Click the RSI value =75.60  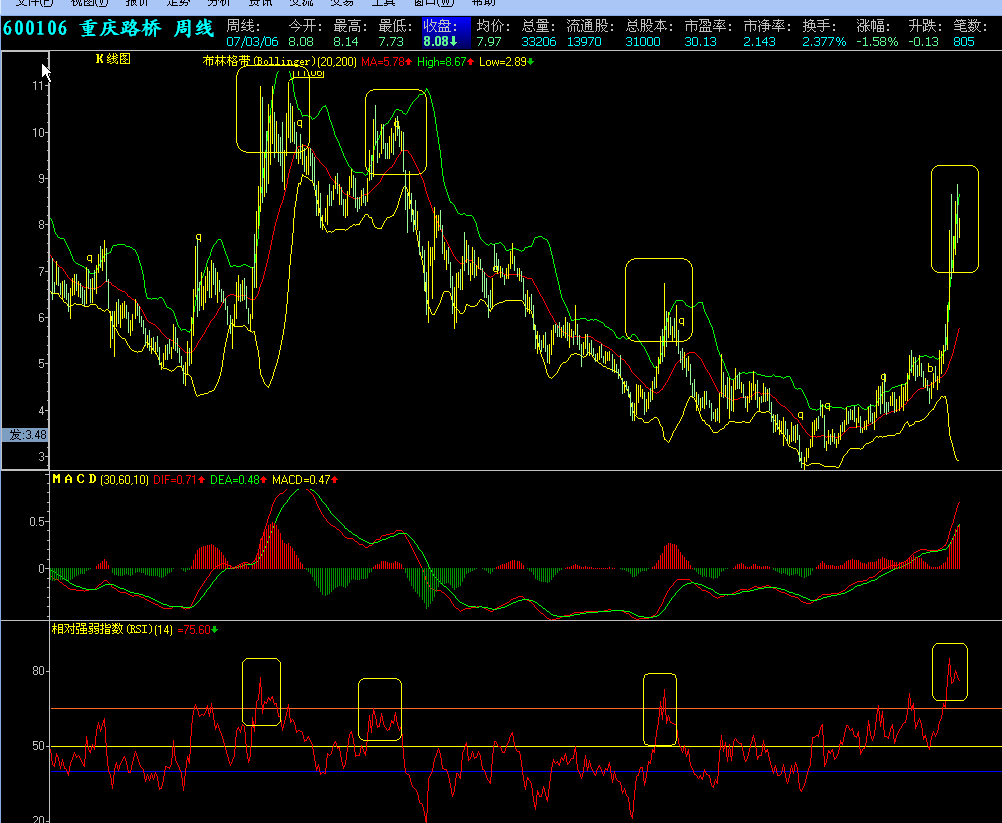tap(197, 629)
